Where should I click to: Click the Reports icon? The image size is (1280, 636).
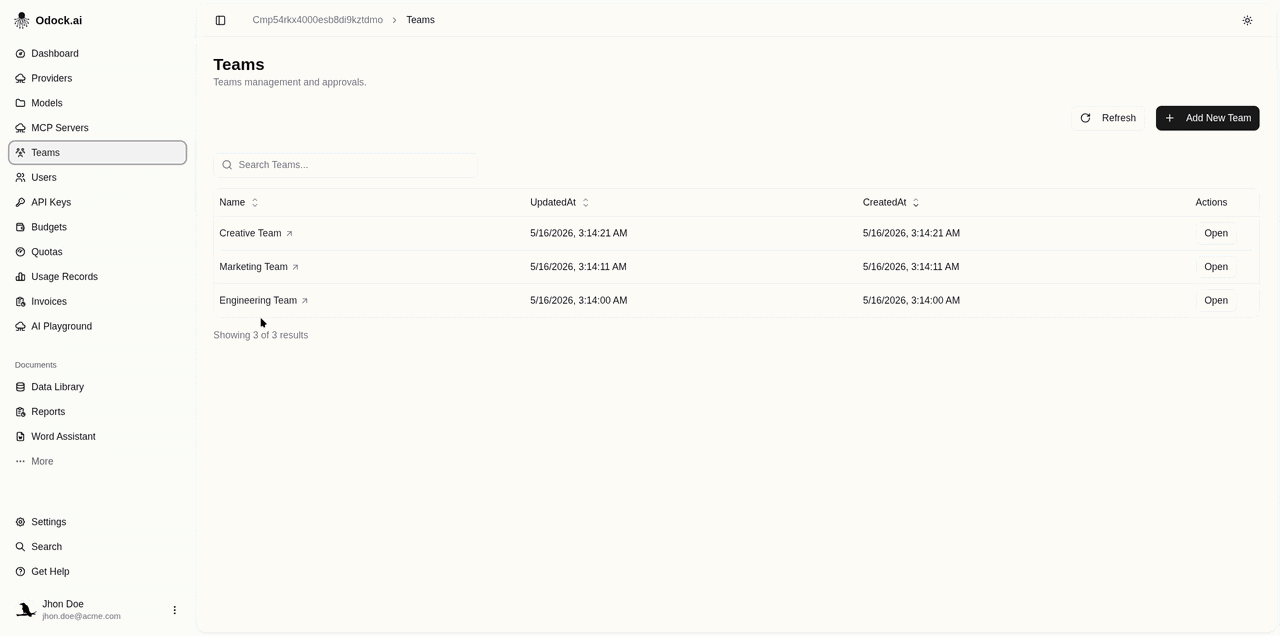click(20, 412)
